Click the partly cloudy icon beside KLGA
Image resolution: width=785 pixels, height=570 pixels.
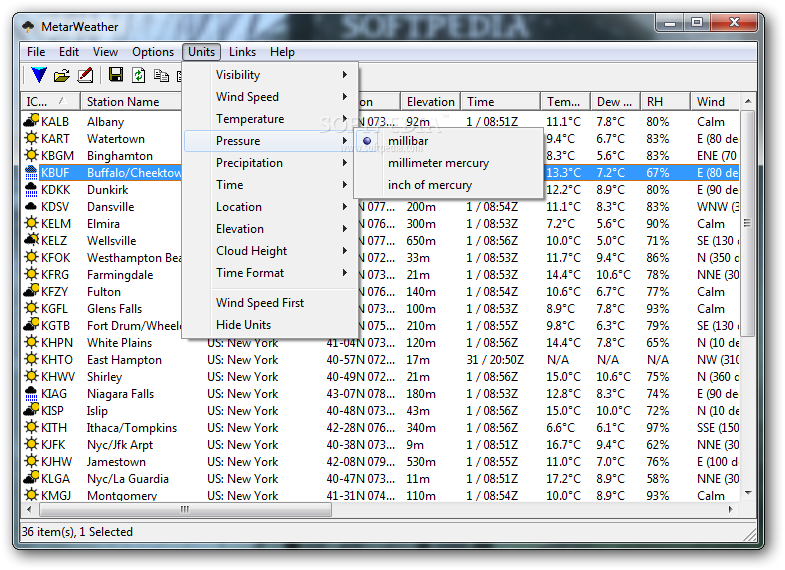(x=31, y=478)
